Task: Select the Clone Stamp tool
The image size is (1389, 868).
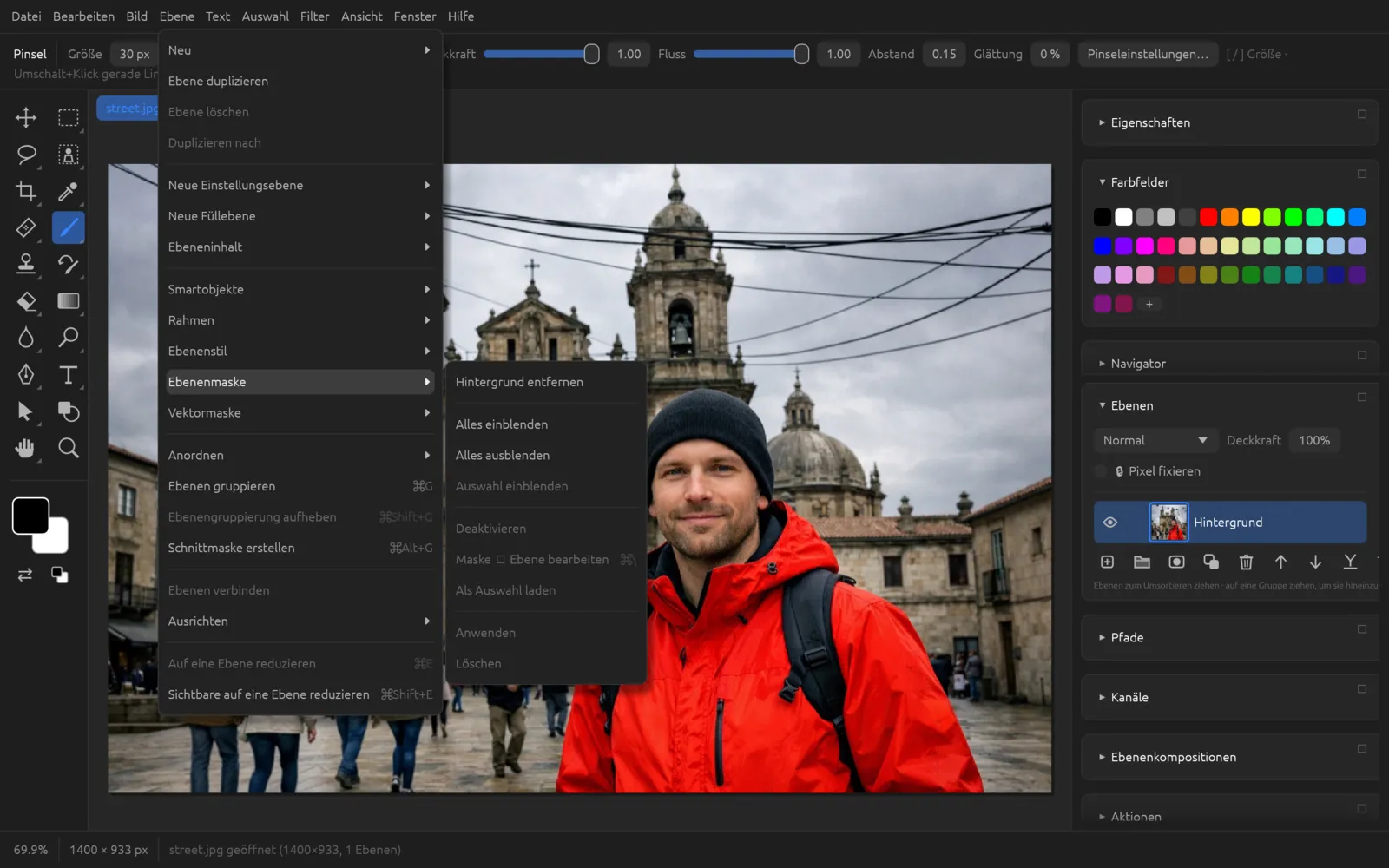Action: 26,264
